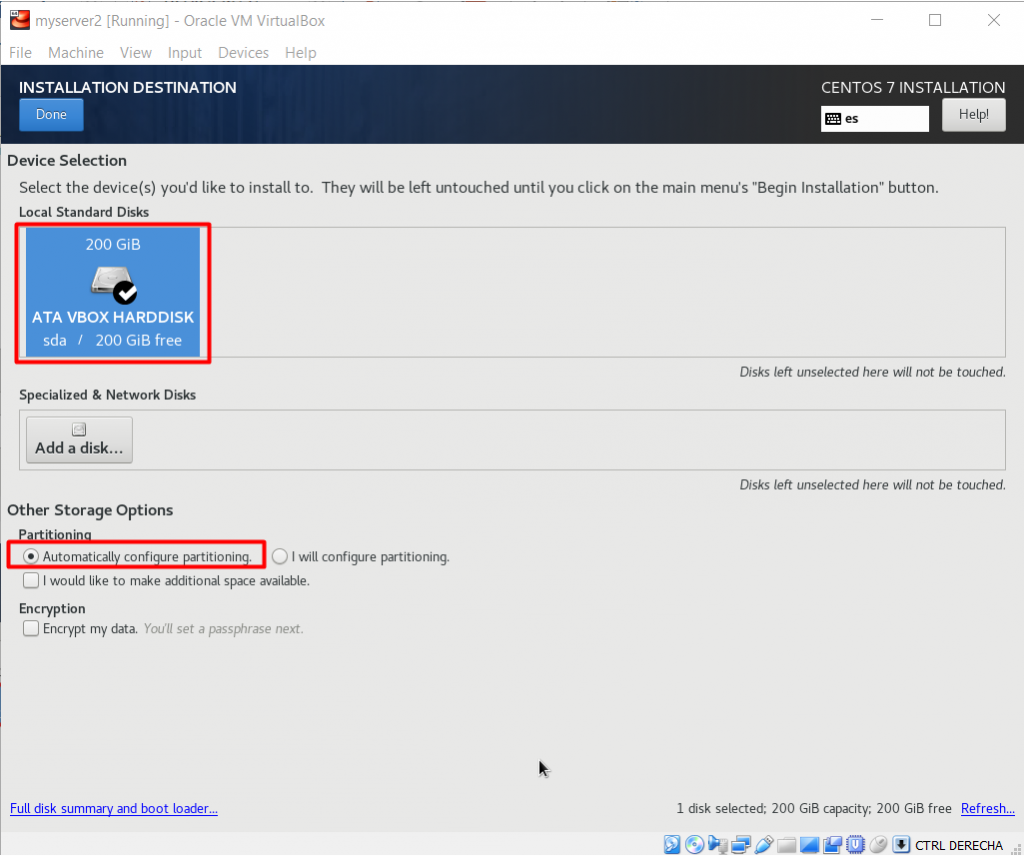Click the es keyboard layout field
Screen dimensions: 1024x857
(x=874, y=119)
